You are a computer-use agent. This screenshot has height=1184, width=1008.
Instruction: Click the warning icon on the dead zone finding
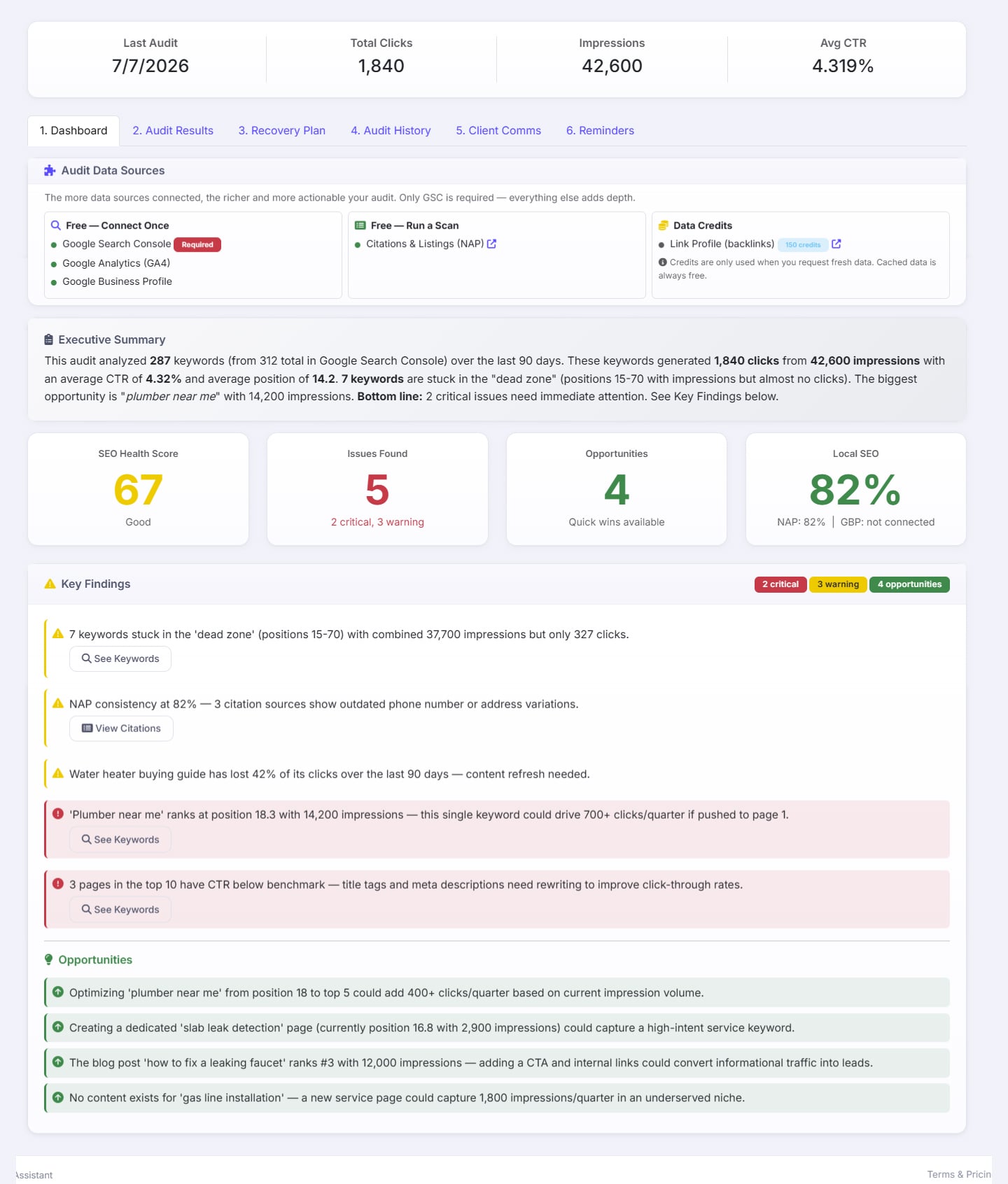(58, 633)
